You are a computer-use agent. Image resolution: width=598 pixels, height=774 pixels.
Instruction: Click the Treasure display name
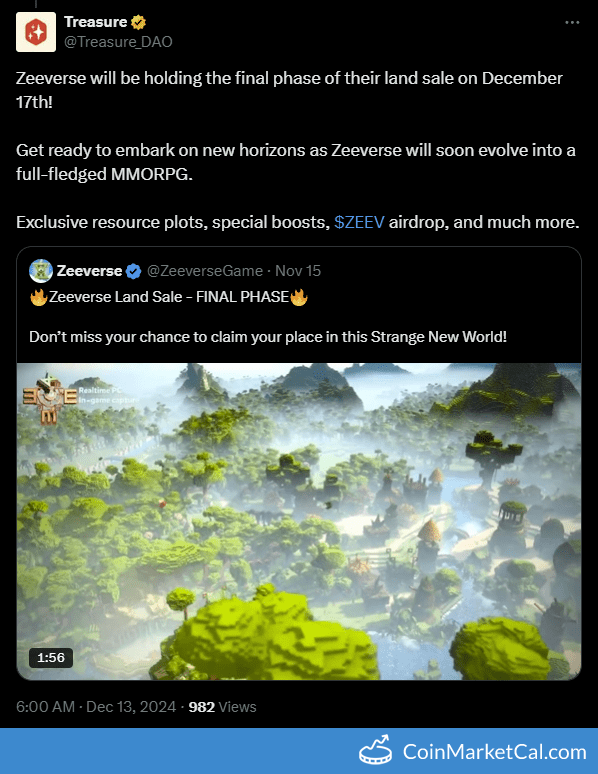click(x=96, y=22)
